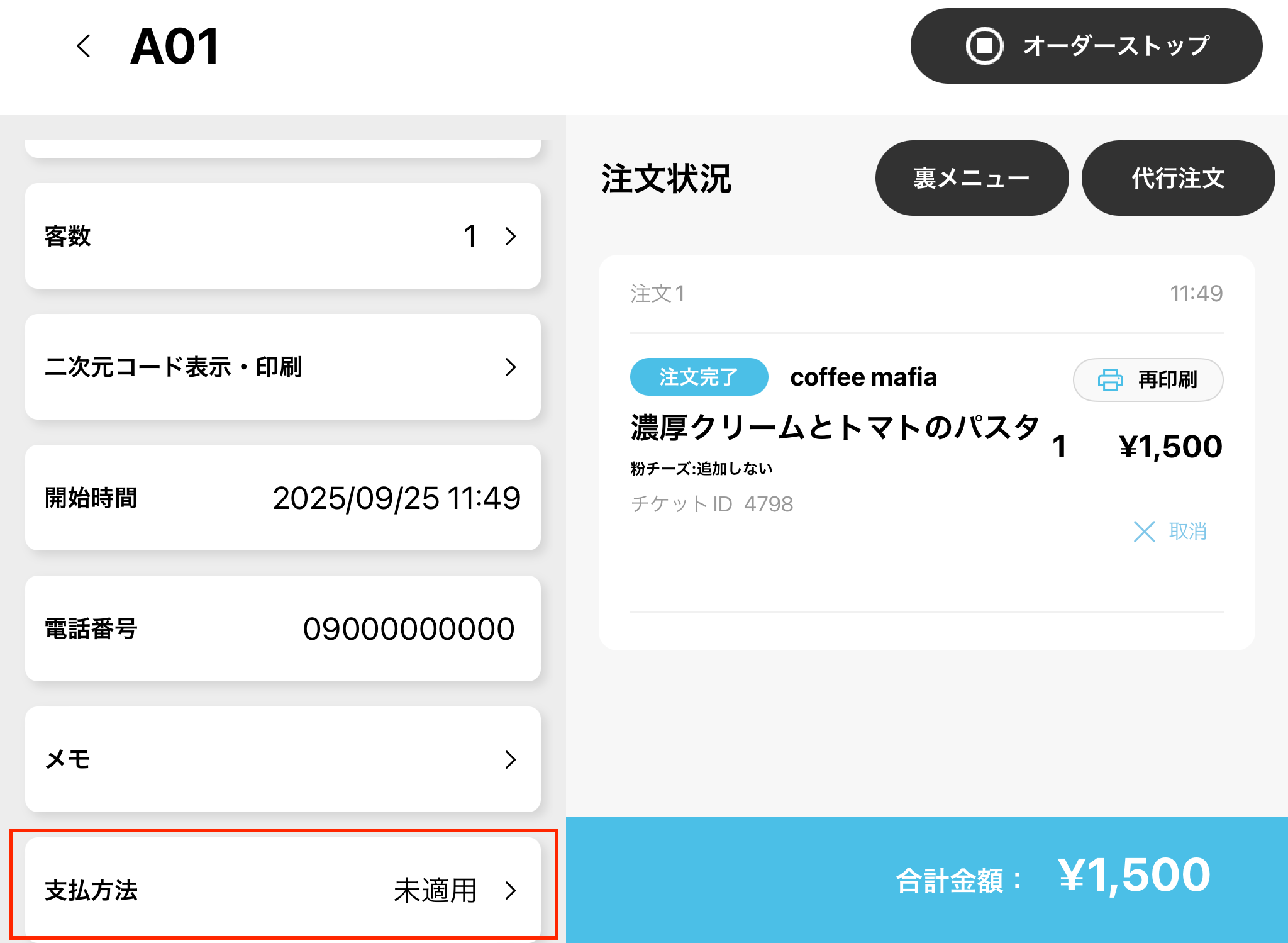This screenshot has width=1288, height=943.
Task: Expand the 二次元コード表示・印刷 row chevron
Action: point(511,367)
